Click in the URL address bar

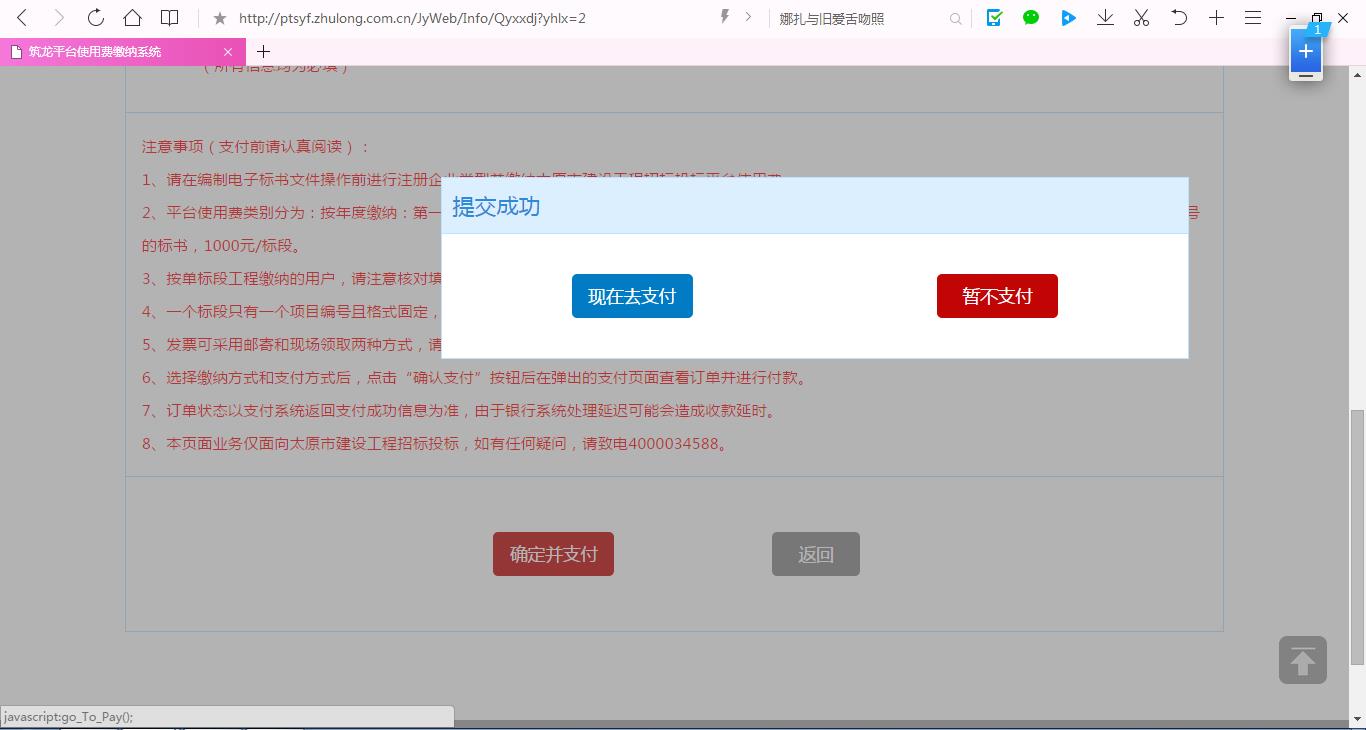point(460,18)
